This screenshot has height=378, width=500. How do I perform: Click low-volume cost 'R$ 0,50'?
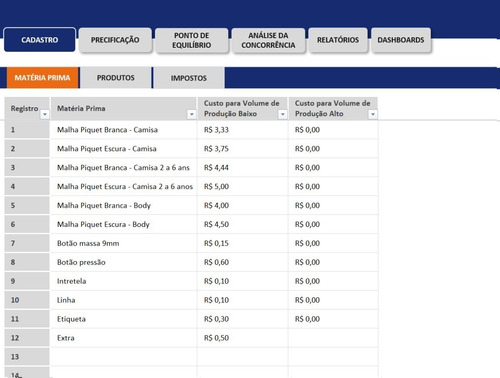pos(243,338)
